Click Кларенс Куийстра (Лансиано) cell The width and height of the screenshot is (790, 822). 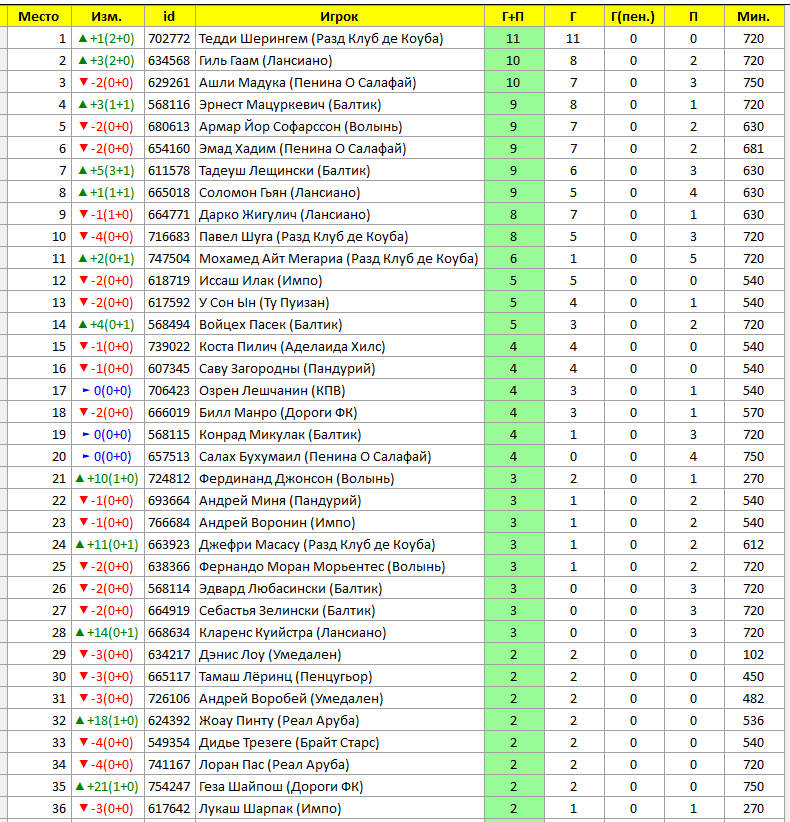point(340,633)
